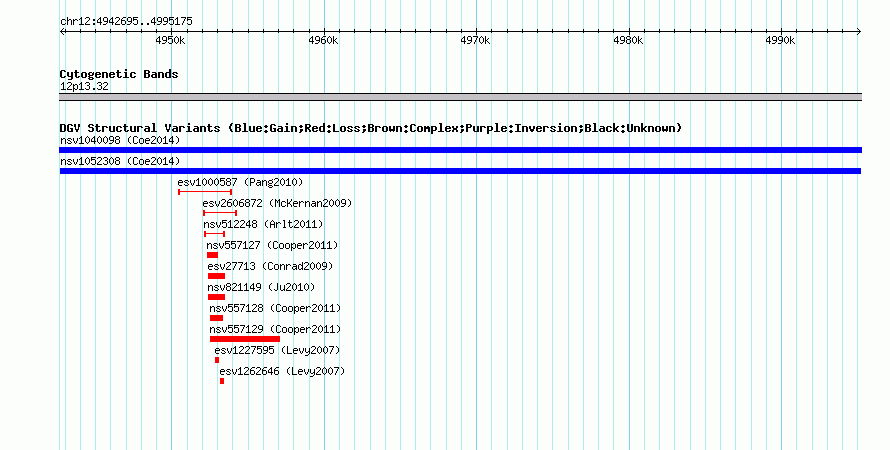This screenshot has height=450, width=890.
Task: Click the red esv2606872 loss span
Action: click(x=220, y=213)
